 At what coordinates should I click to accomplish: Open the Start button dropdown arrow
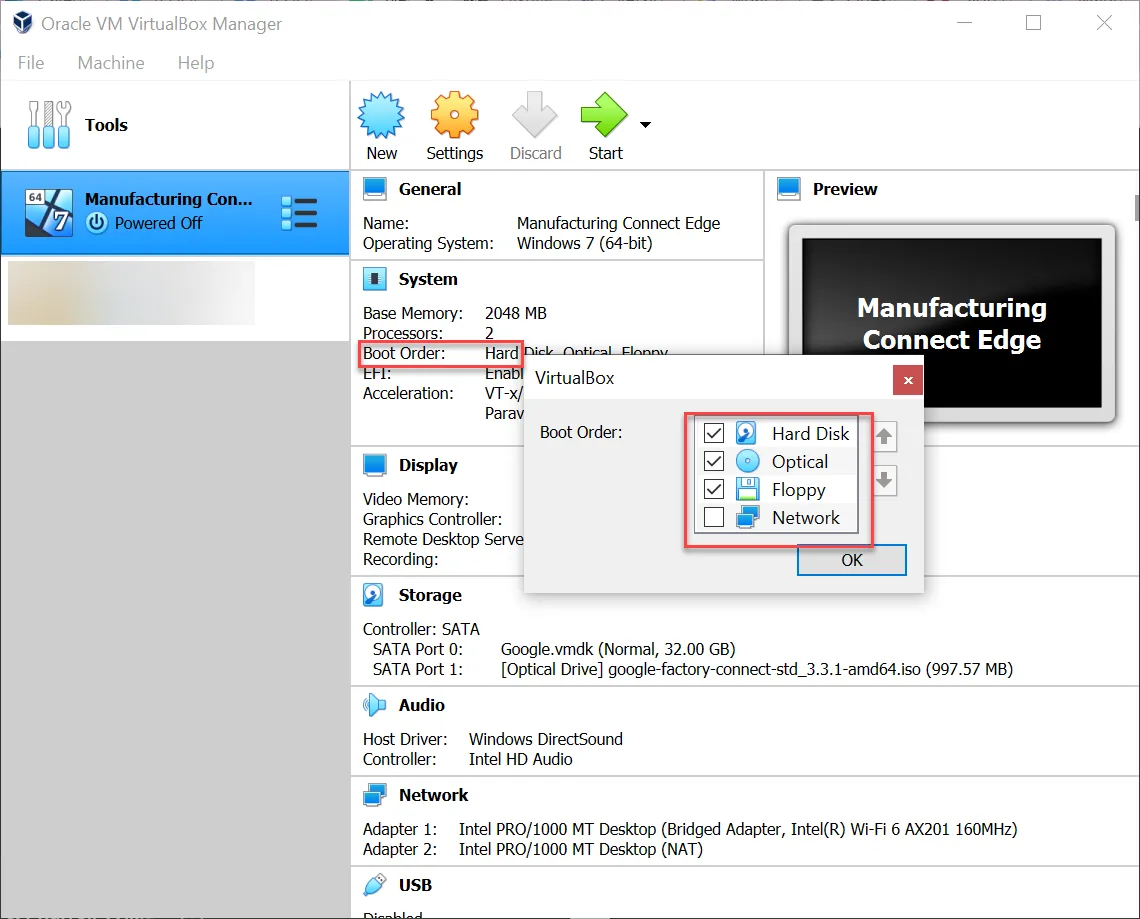(645, 124)
